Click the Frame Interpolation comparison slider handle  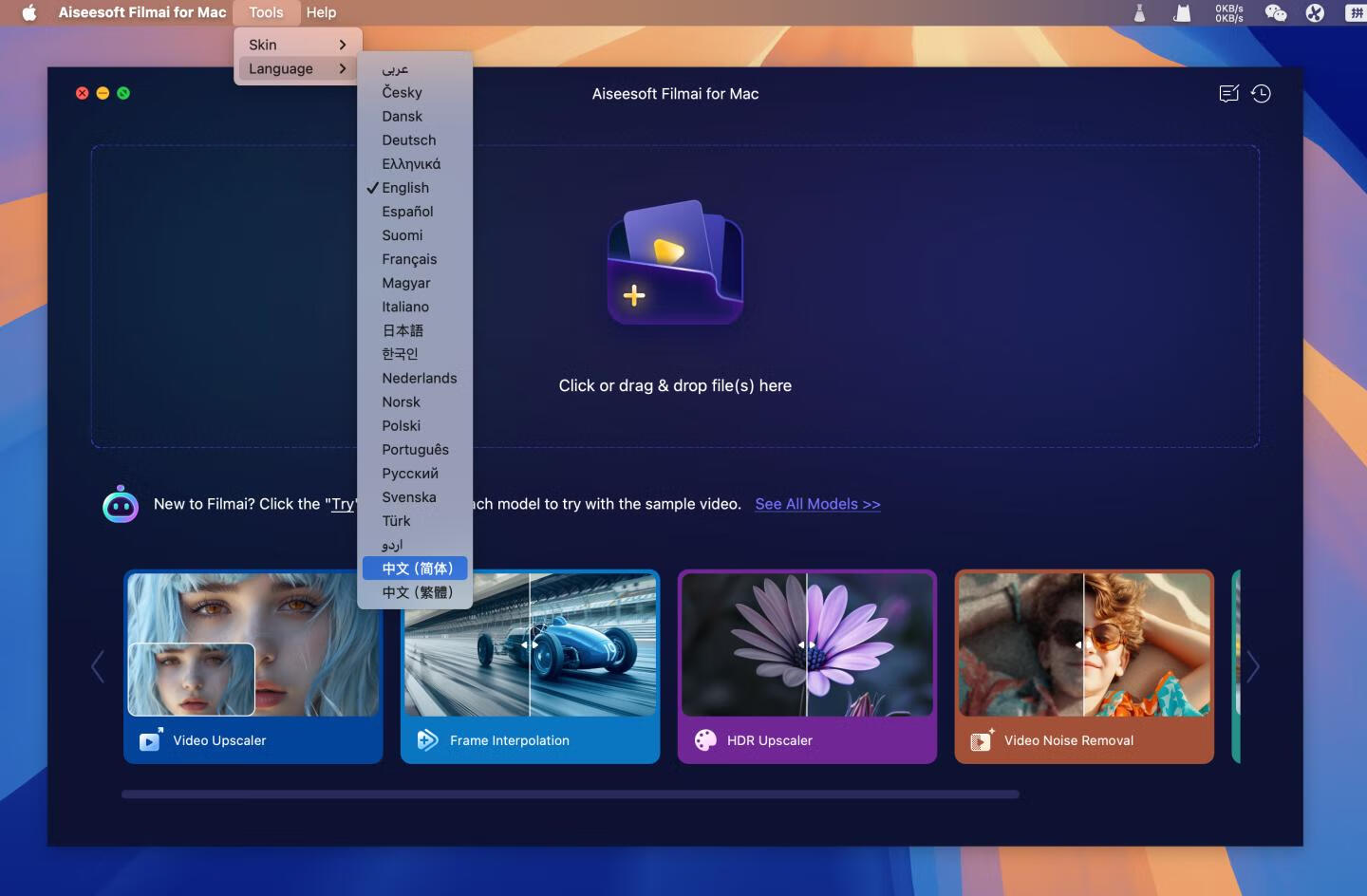(x=530, y=644)
